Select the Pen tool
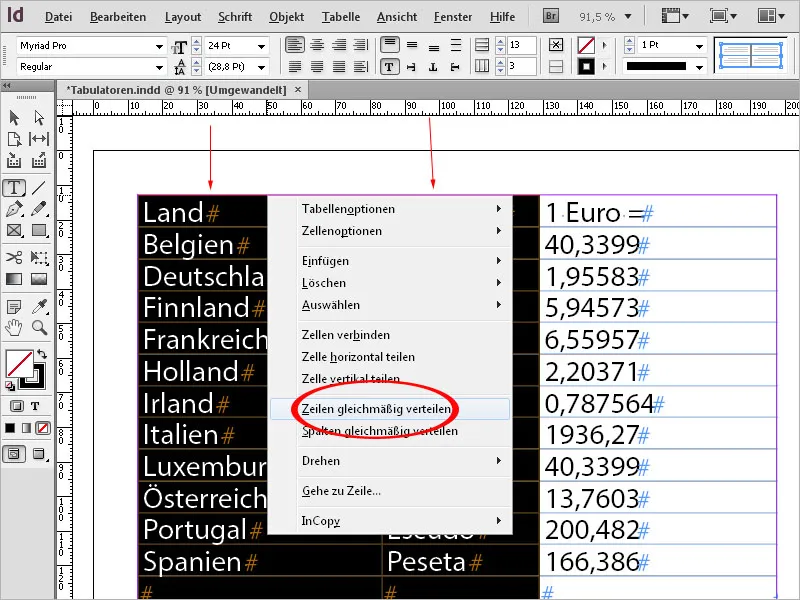The image size is (800, 600). [14, 209]
